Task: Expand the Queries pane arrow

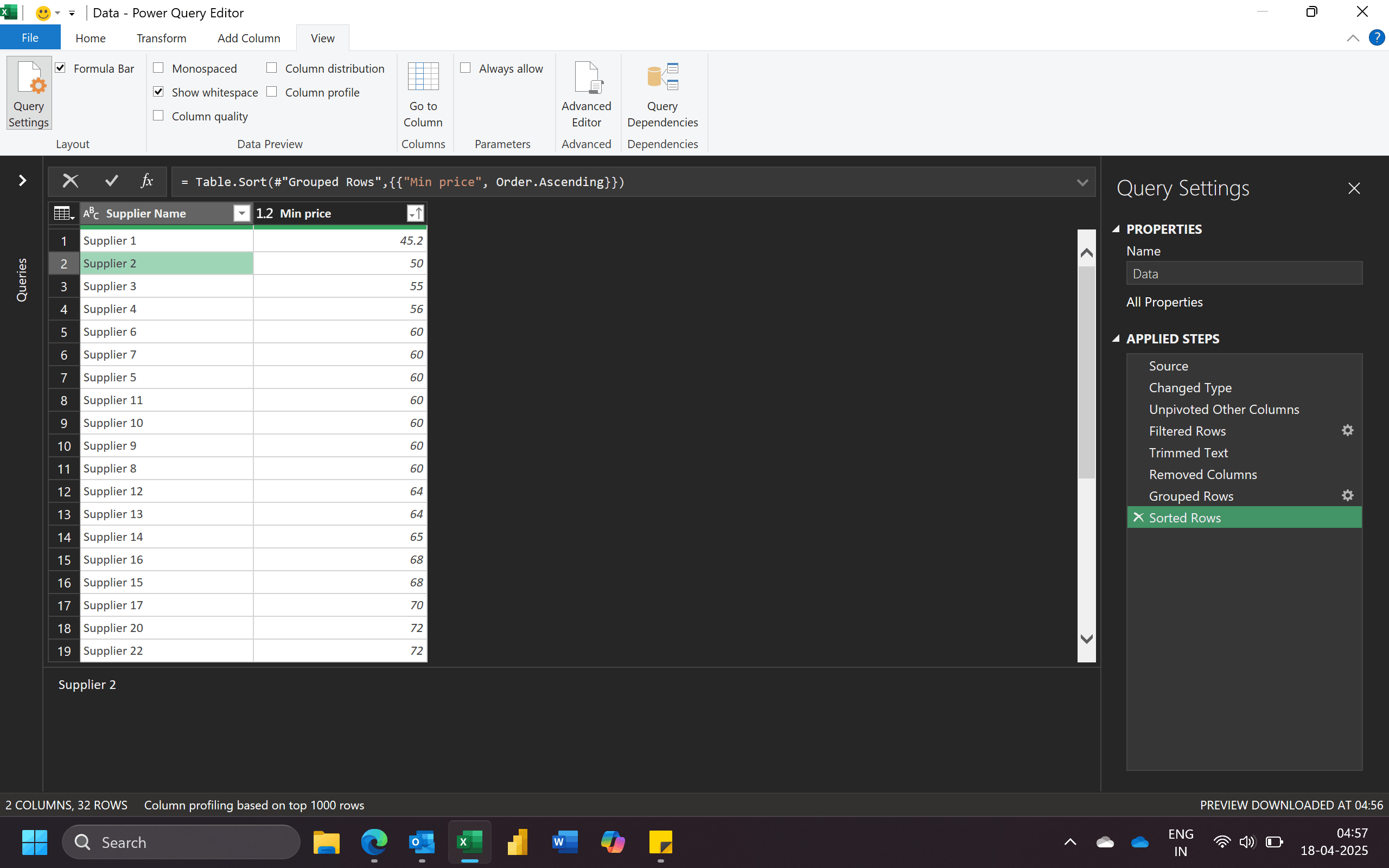Action: coord(22,181)
